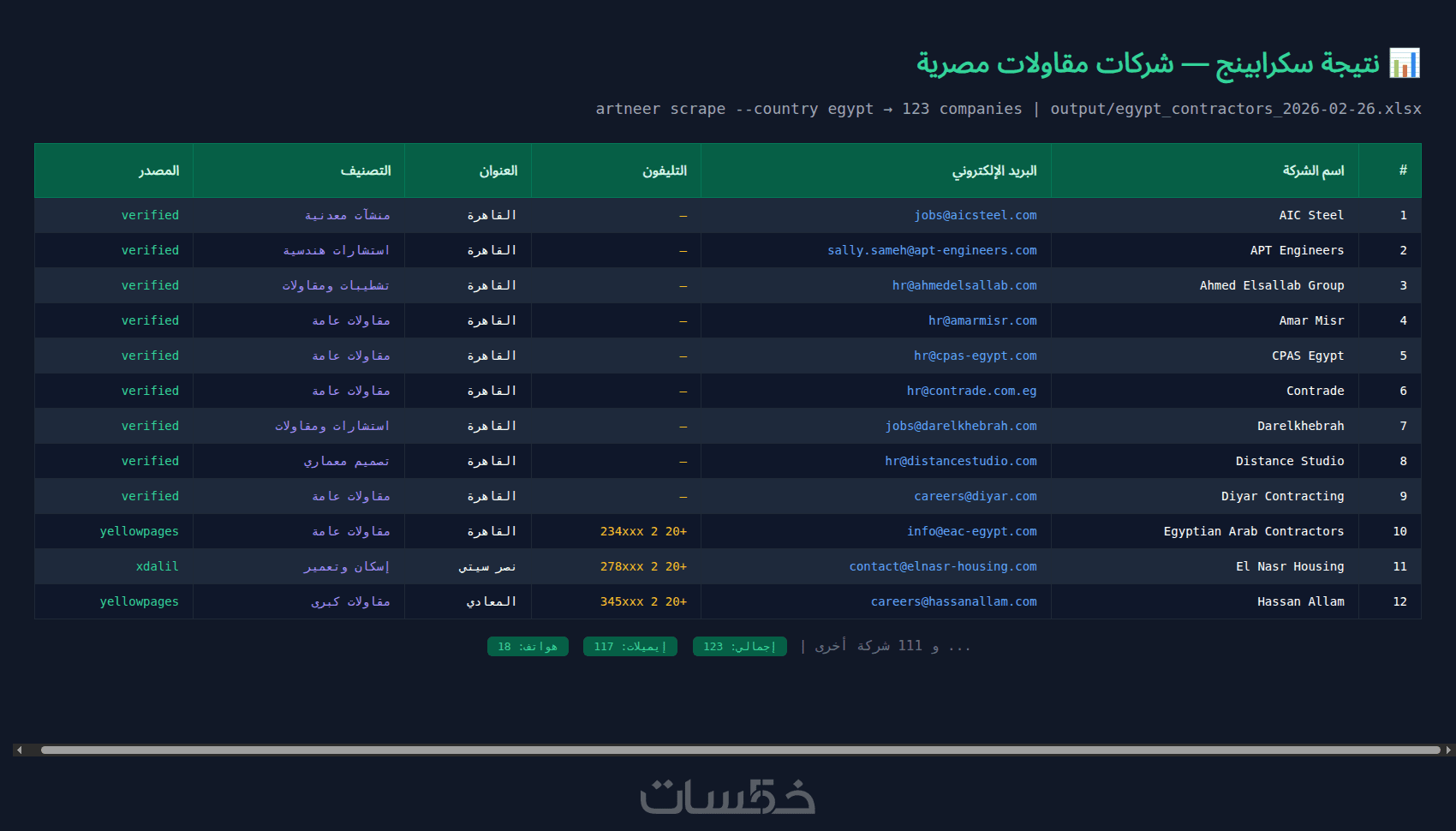The width and height of the screenshot is (1456, 831).
Task: Click yellowpages source in Egyptian Arab Contractors row
Action: pyautogui.click(x=140, y=531)
